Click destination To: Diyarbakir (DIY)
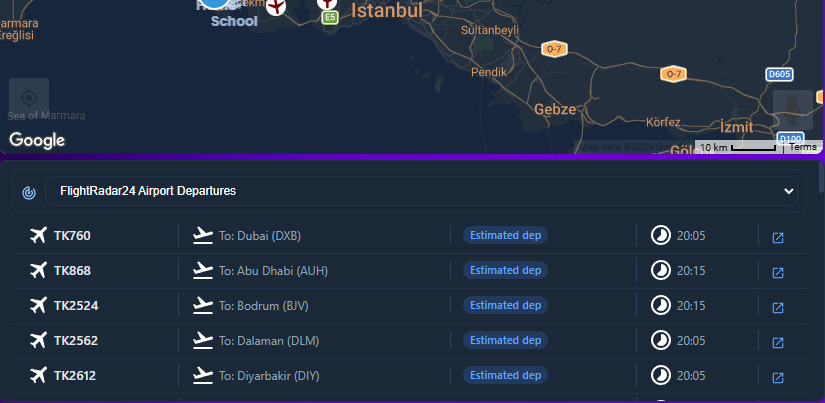Image resolution: width=825 pixels, height=403 pixels. (x=269, y=376)
